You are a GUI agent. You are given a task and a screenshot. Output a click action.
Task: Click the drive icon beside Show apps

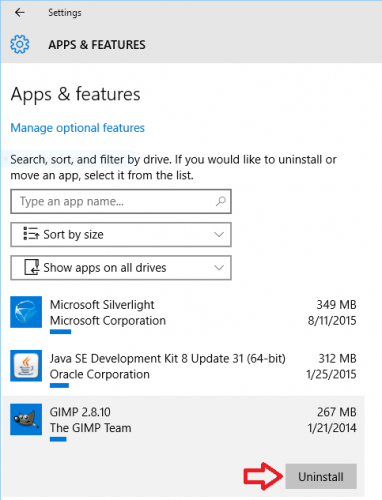click(x=32, y=267)
